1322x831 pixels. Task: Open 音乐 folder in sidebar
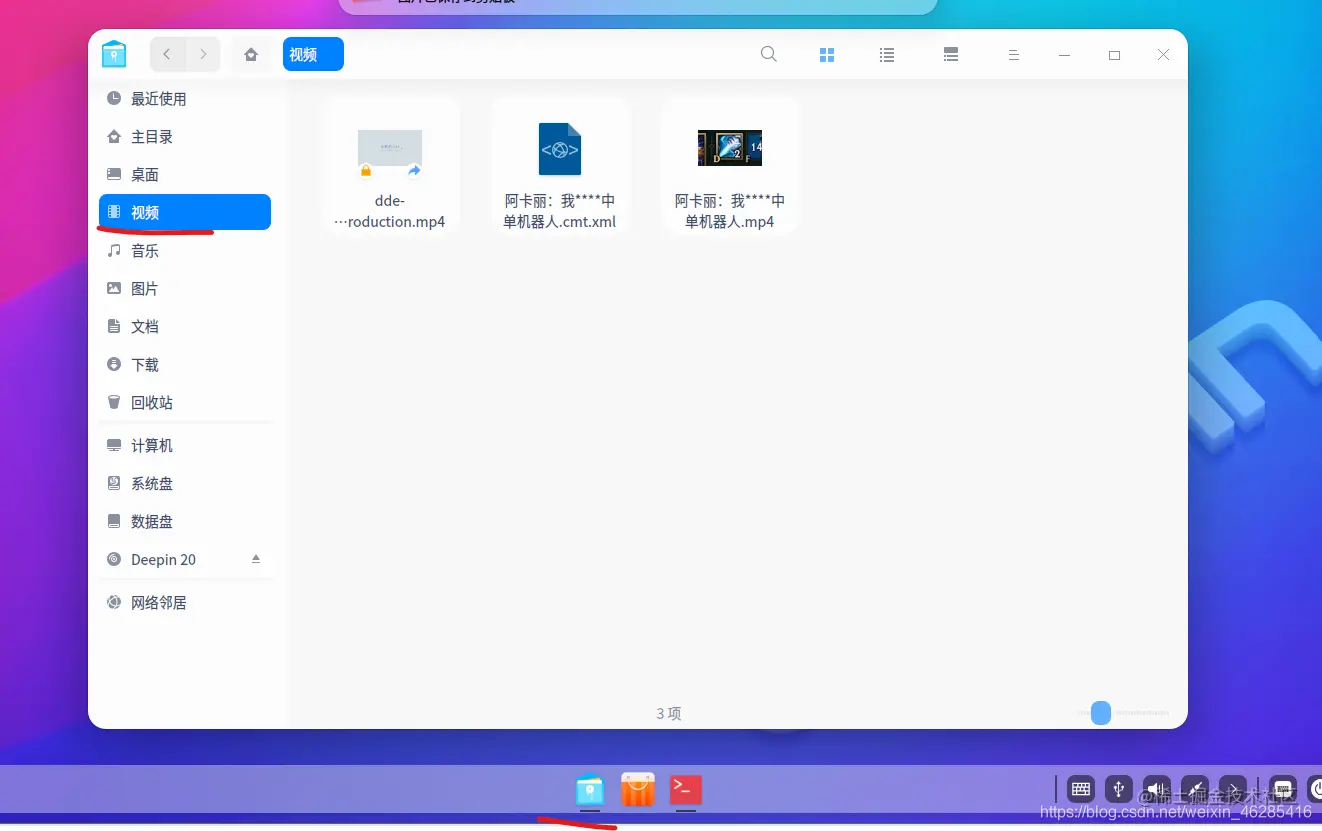pyautogui.click(x=185, y=251)
